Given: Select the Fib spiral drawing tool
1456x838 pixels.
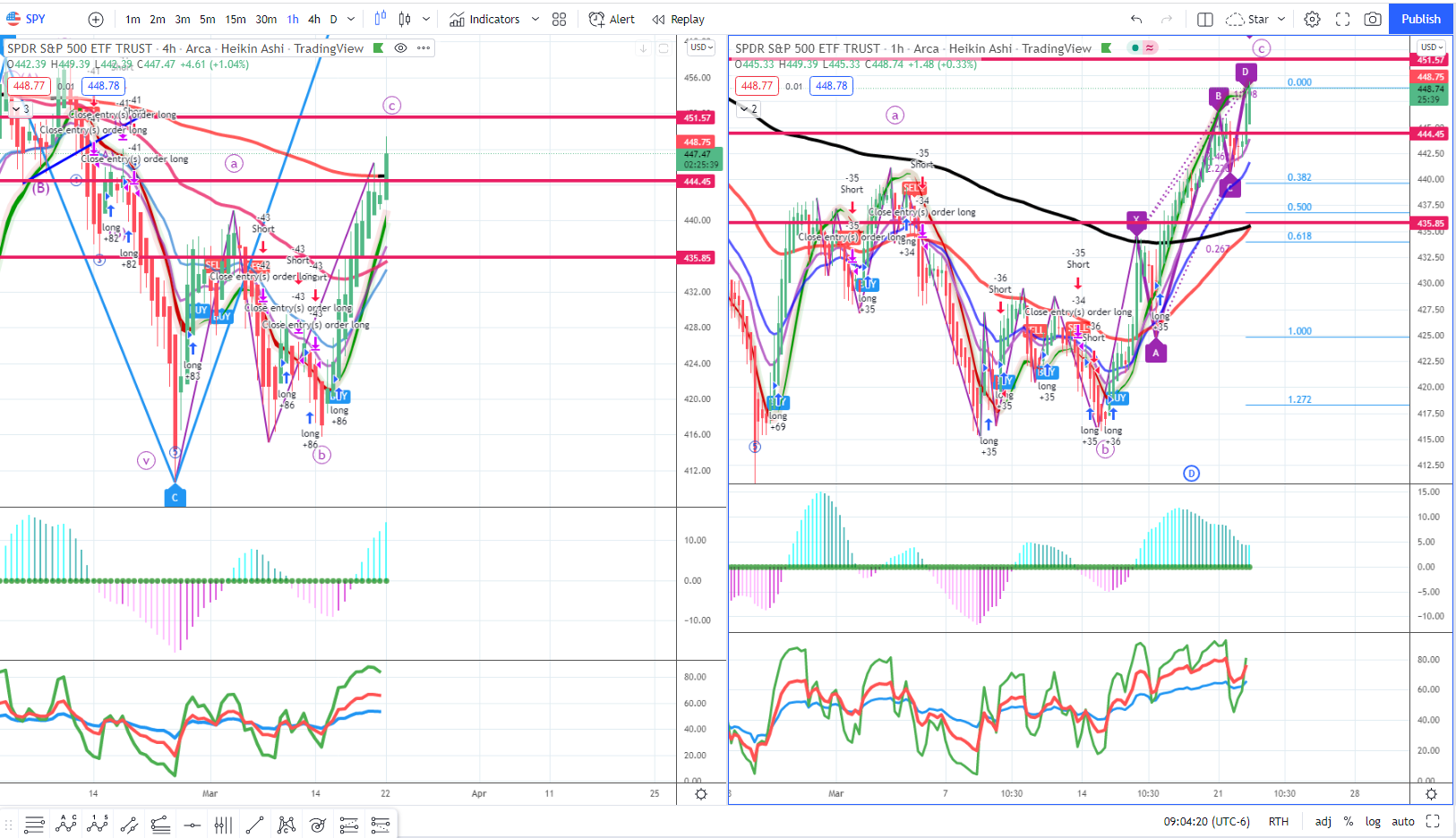Looking at the screenshot, I should click(318, 825).
